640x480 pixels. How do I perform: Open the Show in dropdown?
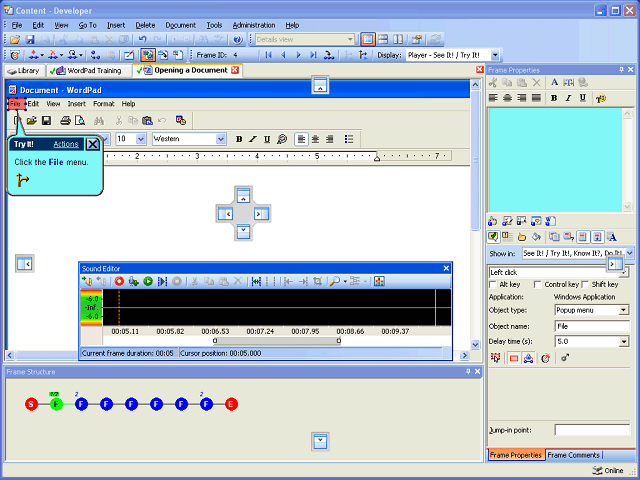click(x=630, y=253)
